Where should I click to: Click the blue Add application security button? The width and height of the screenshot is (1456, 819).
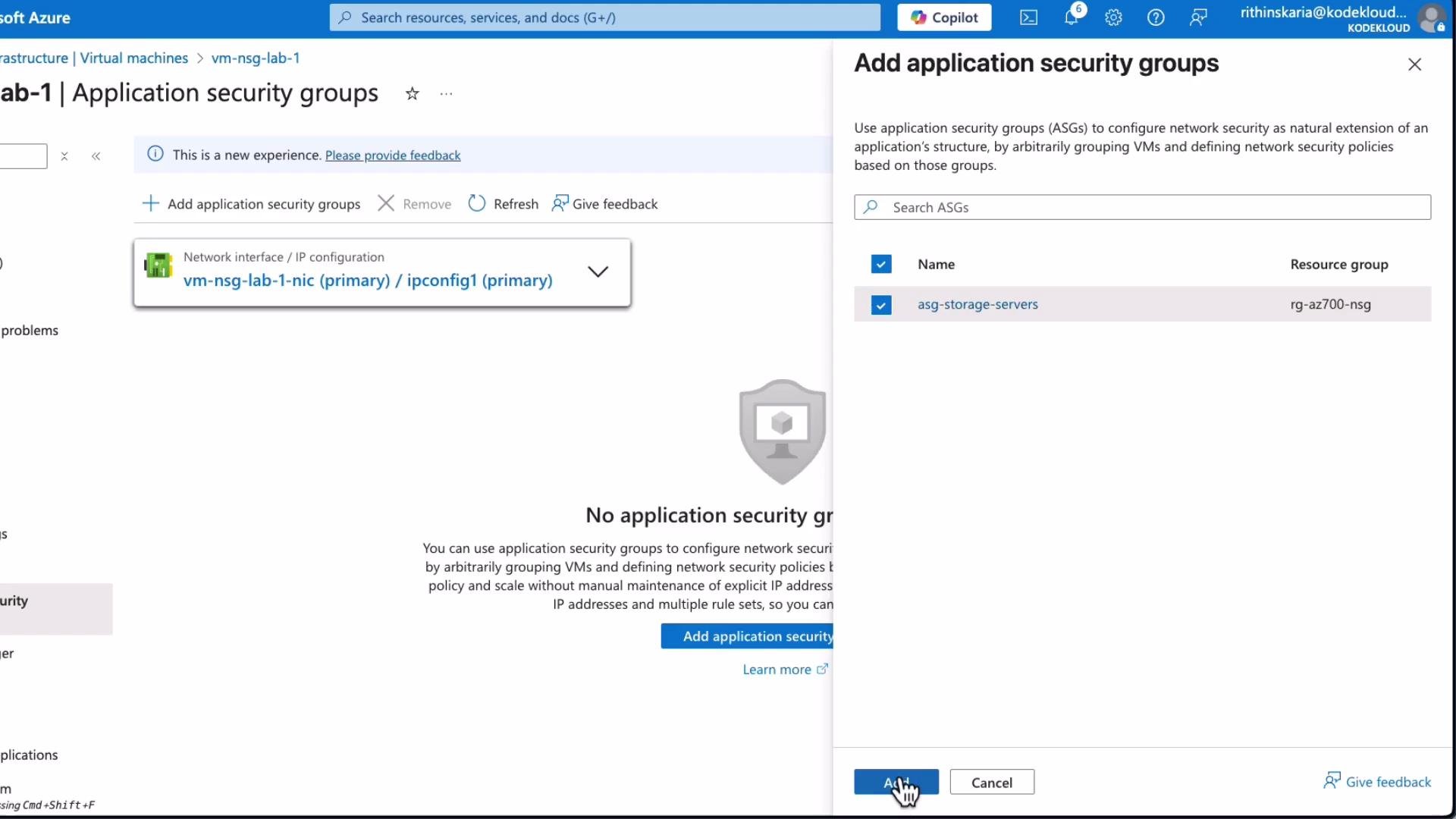click(x=747, y=636)
